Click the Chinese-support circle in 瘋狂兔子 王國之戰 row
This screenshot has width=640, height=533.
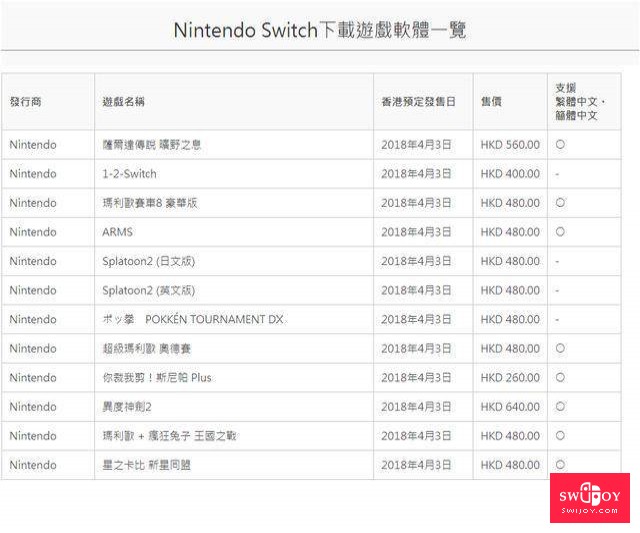click(560, 435)
